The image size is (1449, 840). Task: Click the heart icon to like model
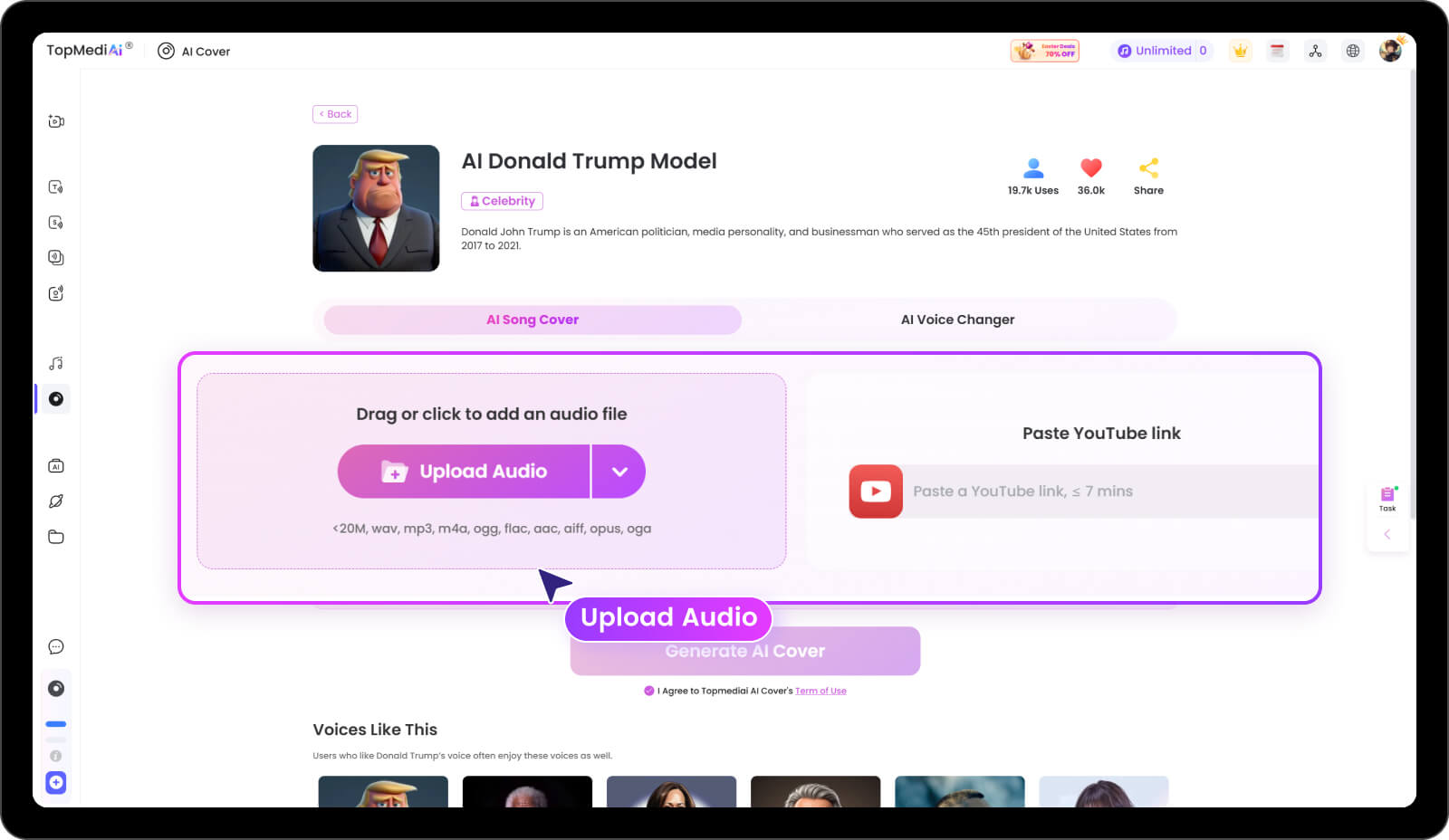[x=1090, y=168]
